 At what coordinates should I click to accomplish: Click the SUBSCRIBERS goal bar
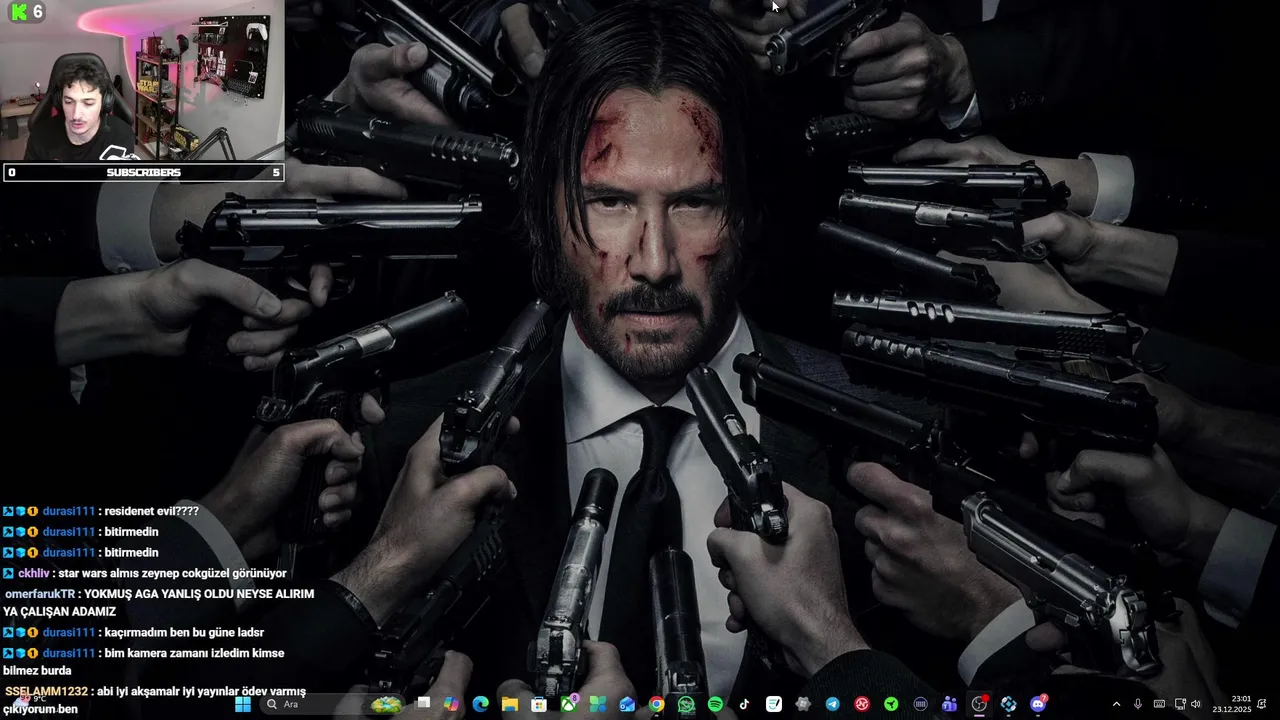[143, 172]
